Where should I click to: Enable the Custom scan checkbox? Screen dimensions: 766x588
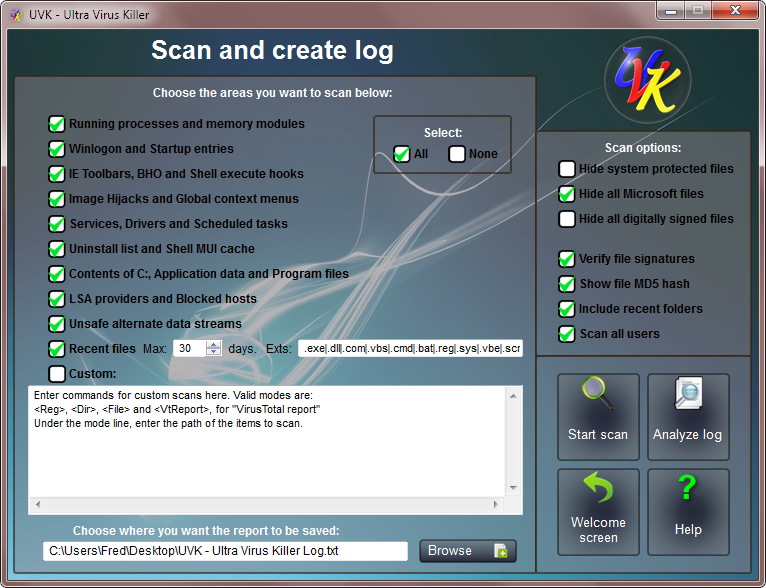point(57,374)
